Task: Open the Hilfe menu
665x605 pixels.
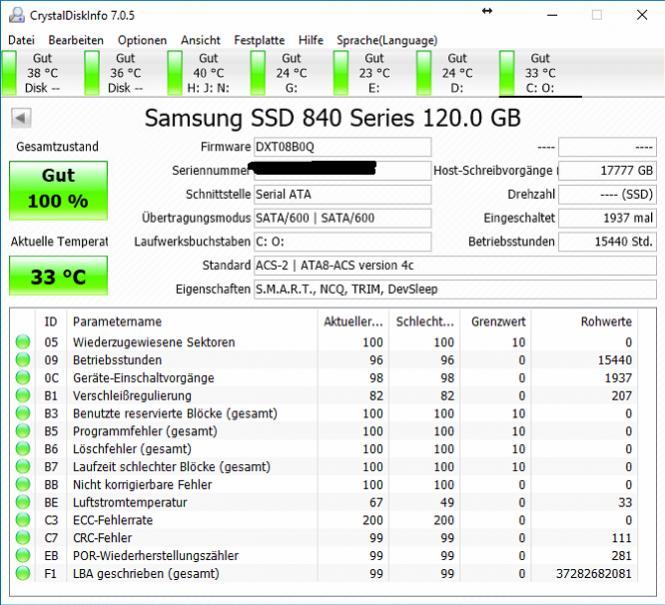Action: 311,40
